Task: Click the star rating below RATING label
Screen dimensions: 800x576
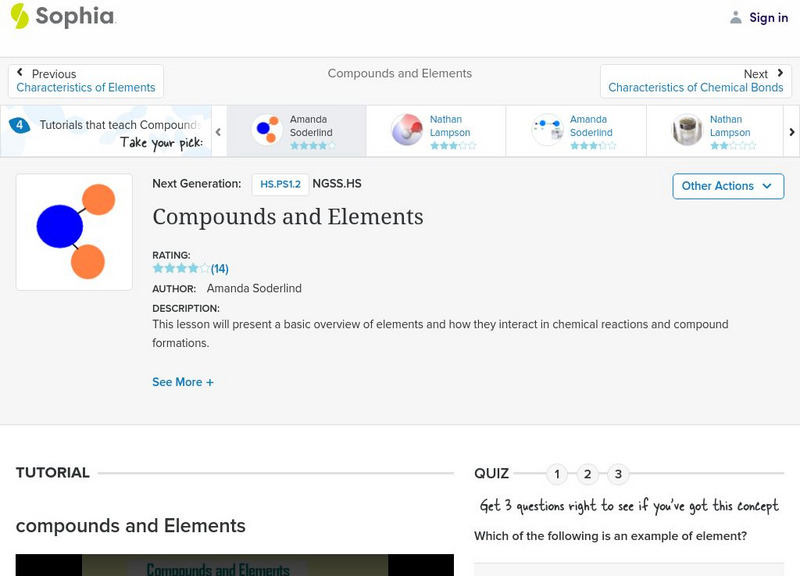Action: (181, 268)
